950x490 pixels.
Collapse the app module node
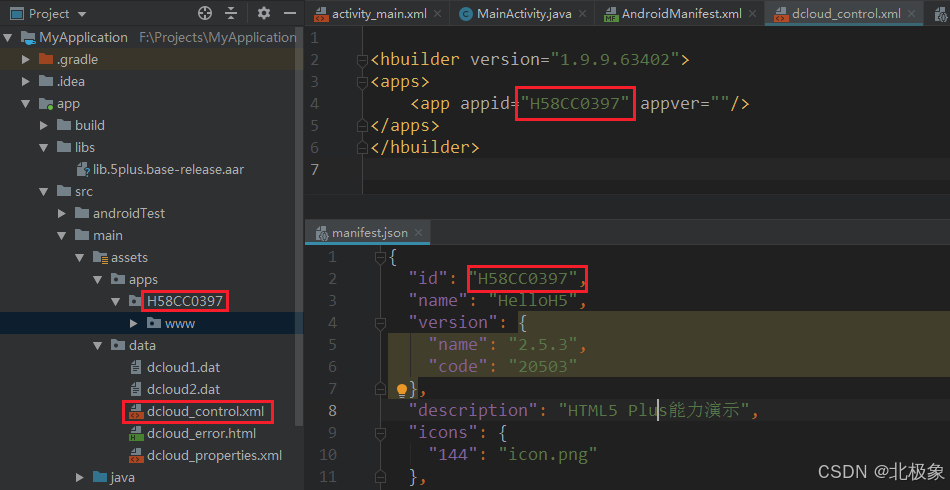click(x=25, y=104)
